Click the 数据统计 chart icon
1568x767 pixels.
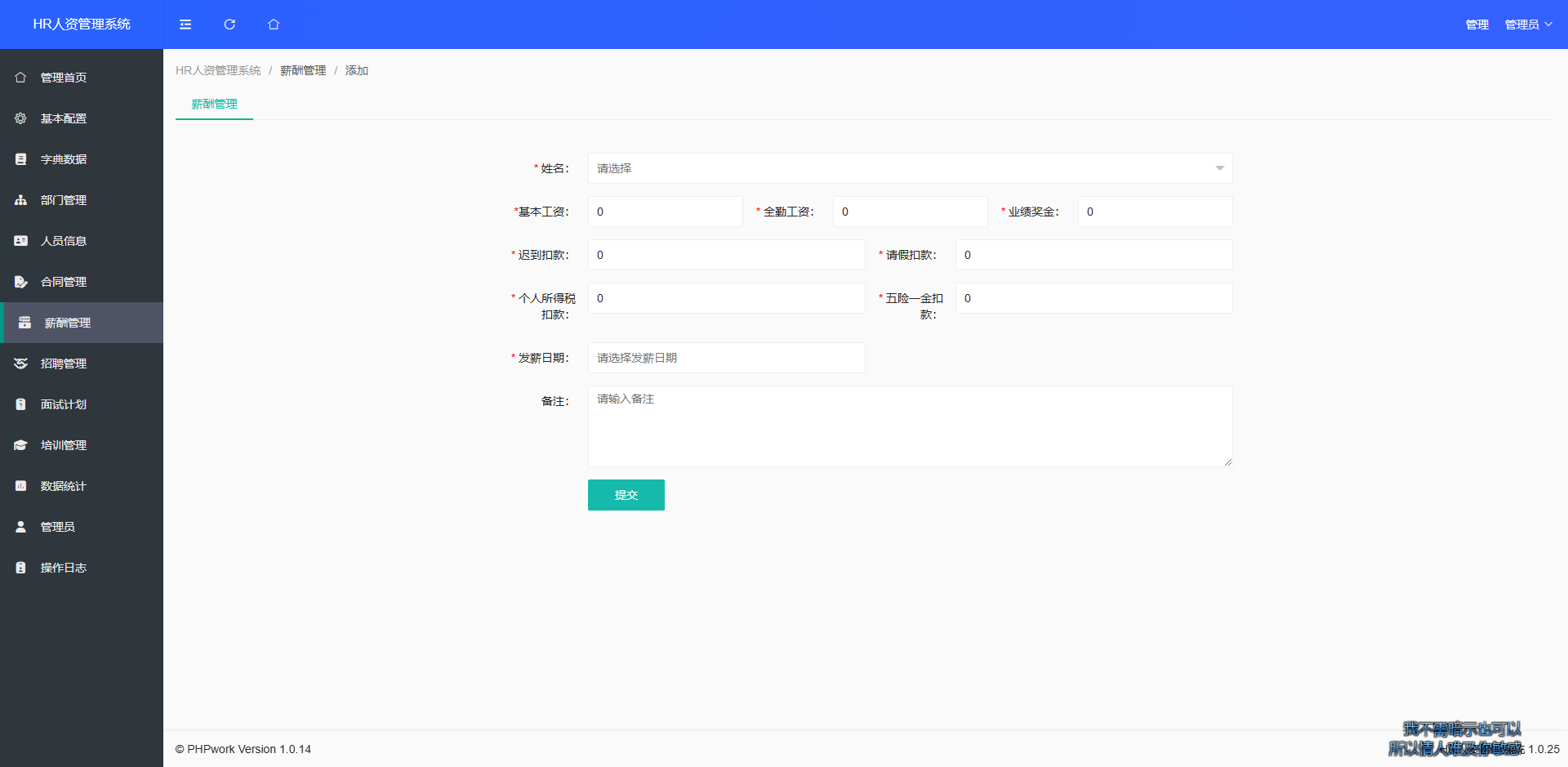pos(21,486)
